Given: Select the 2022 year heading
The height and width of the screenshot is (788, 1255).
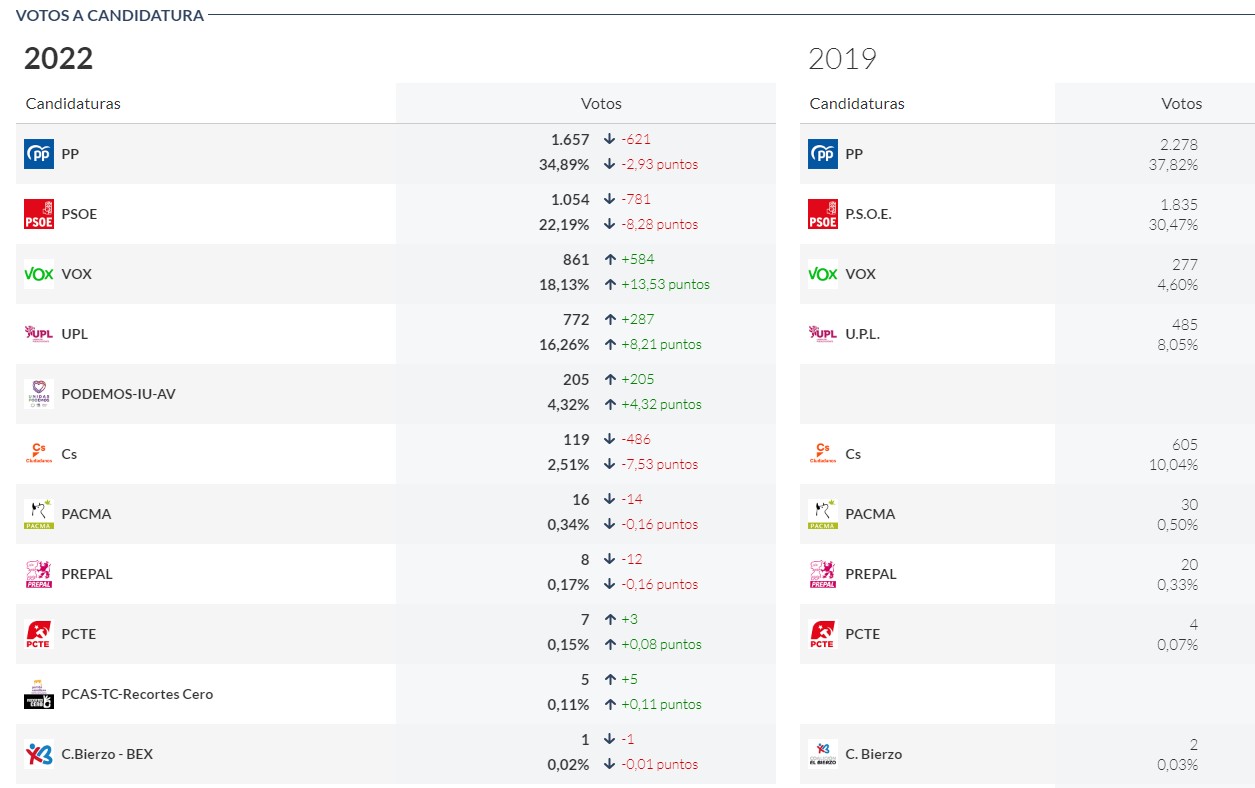Looking at the screenshot, I should point(58,58).
